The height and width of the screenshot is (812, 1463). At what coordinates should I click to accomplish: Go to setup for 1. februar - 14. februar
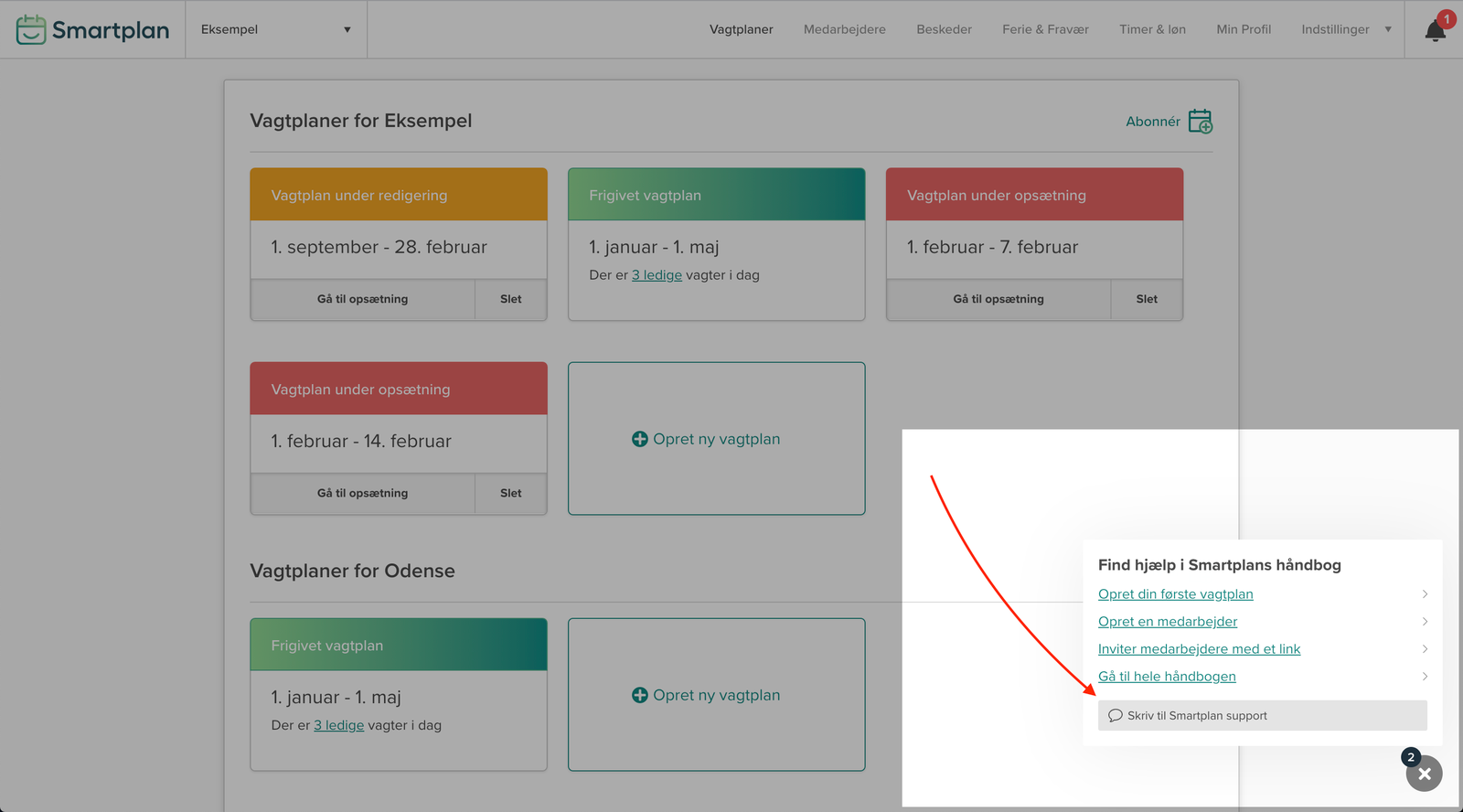tap(362, 493)
